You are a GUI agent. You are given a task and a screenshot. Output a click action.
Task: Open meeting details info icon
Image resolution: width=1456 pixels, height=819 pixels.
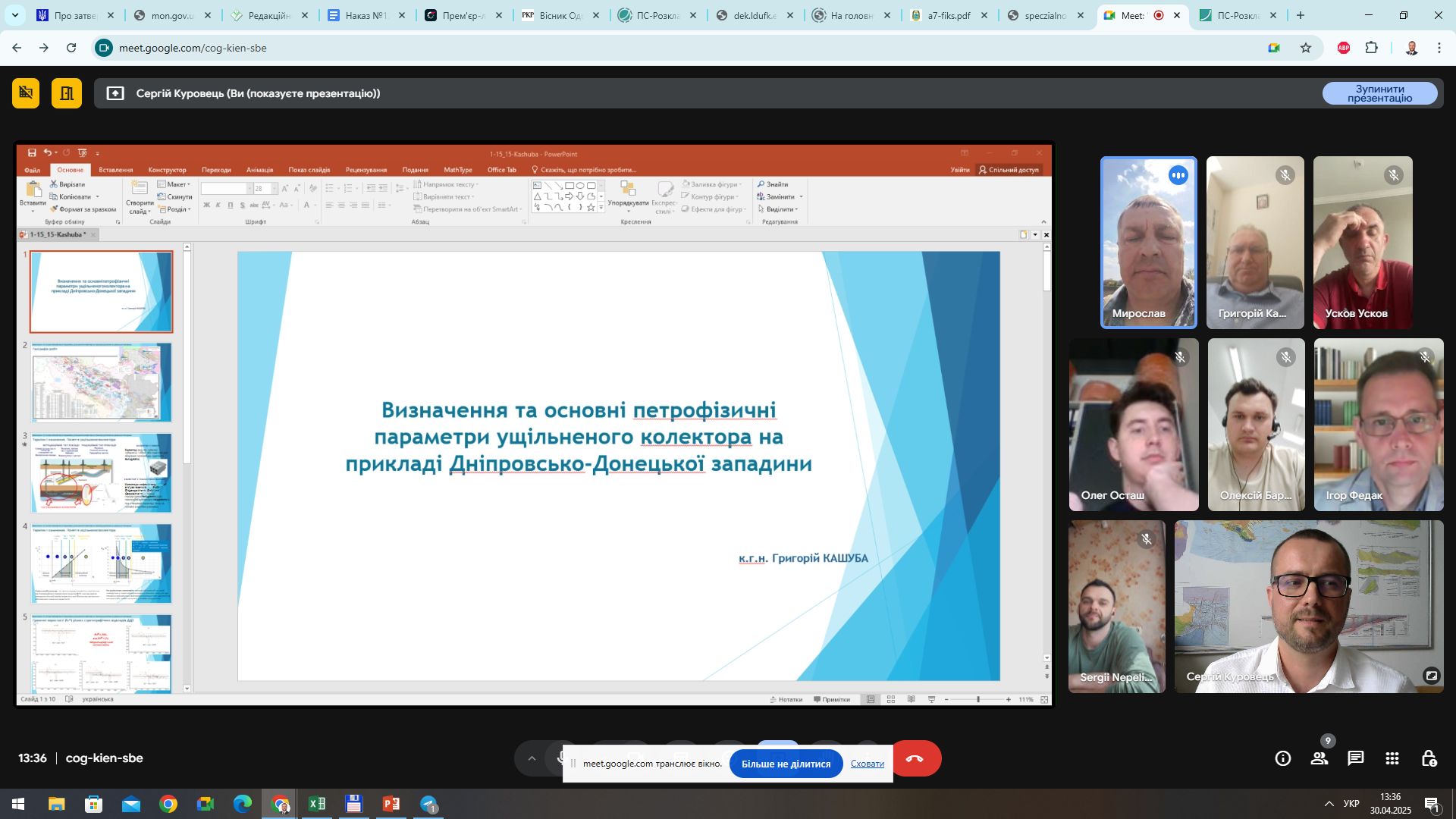coord(1283,758)
